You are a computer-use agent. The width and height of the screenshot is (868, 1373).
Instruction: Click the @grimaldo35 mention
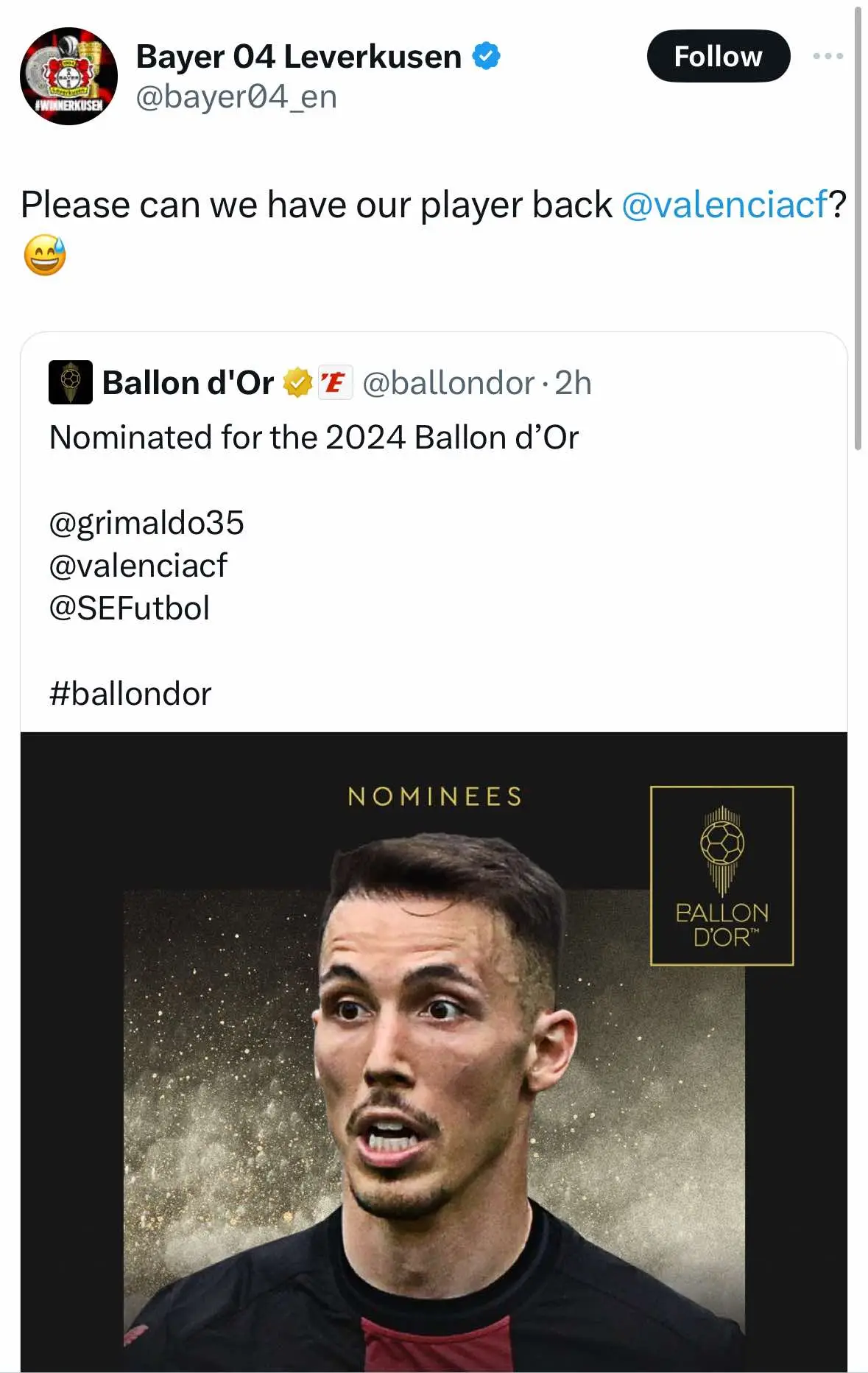click(x=146, y=523)
